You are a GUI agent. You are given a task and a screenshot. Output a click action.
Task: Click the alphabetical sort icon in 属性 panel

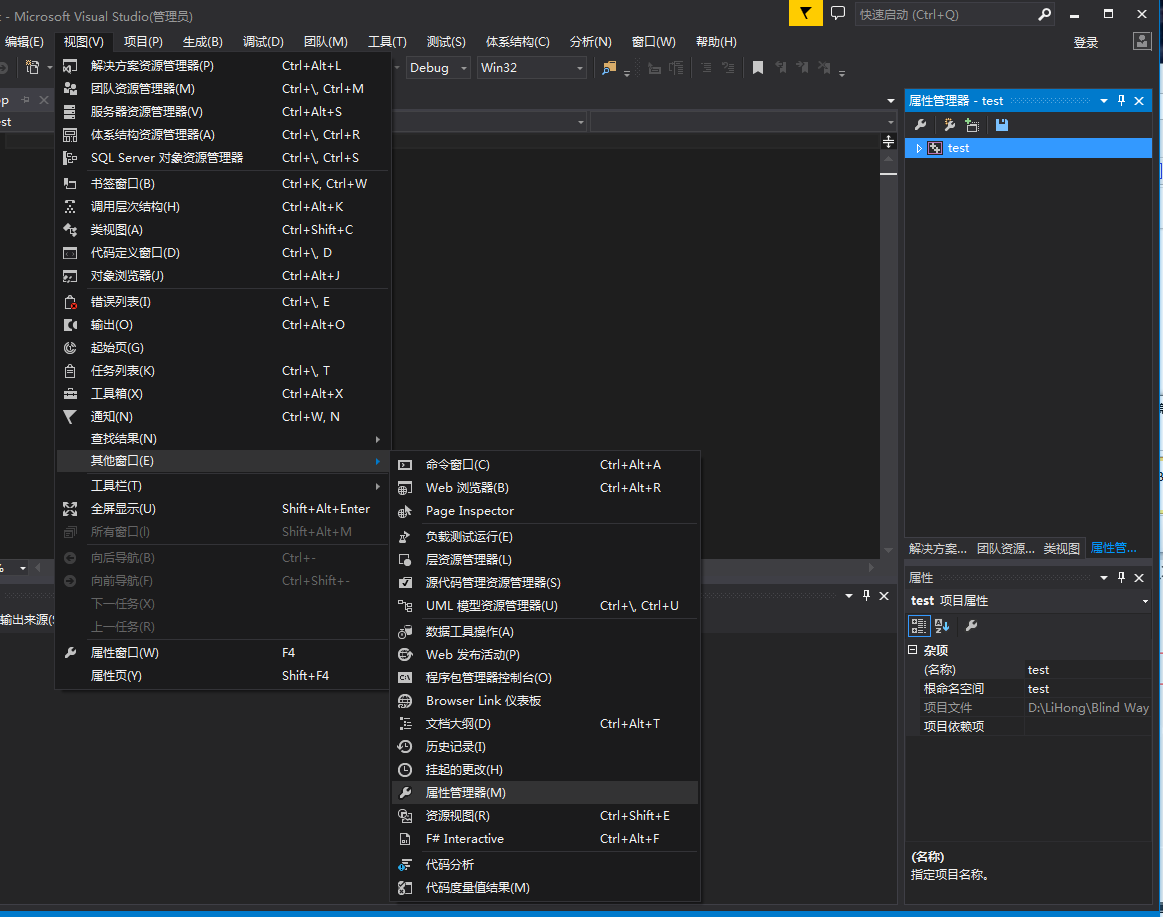pos(942,625)
